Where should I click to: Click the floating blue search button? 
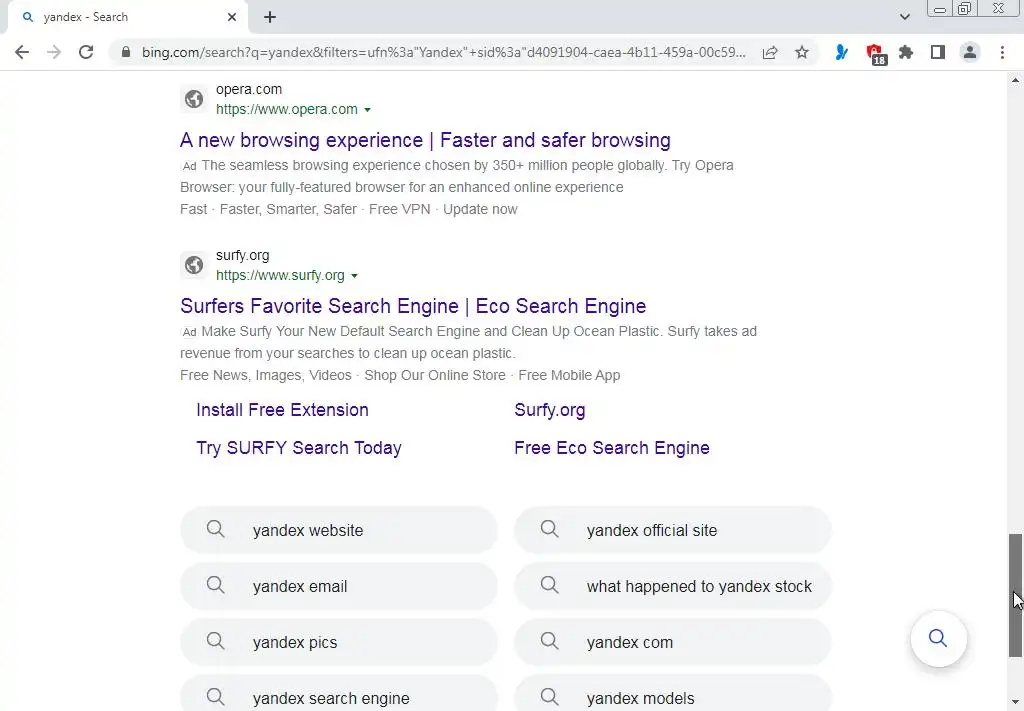pyautogui.click(x=938, y=638)
